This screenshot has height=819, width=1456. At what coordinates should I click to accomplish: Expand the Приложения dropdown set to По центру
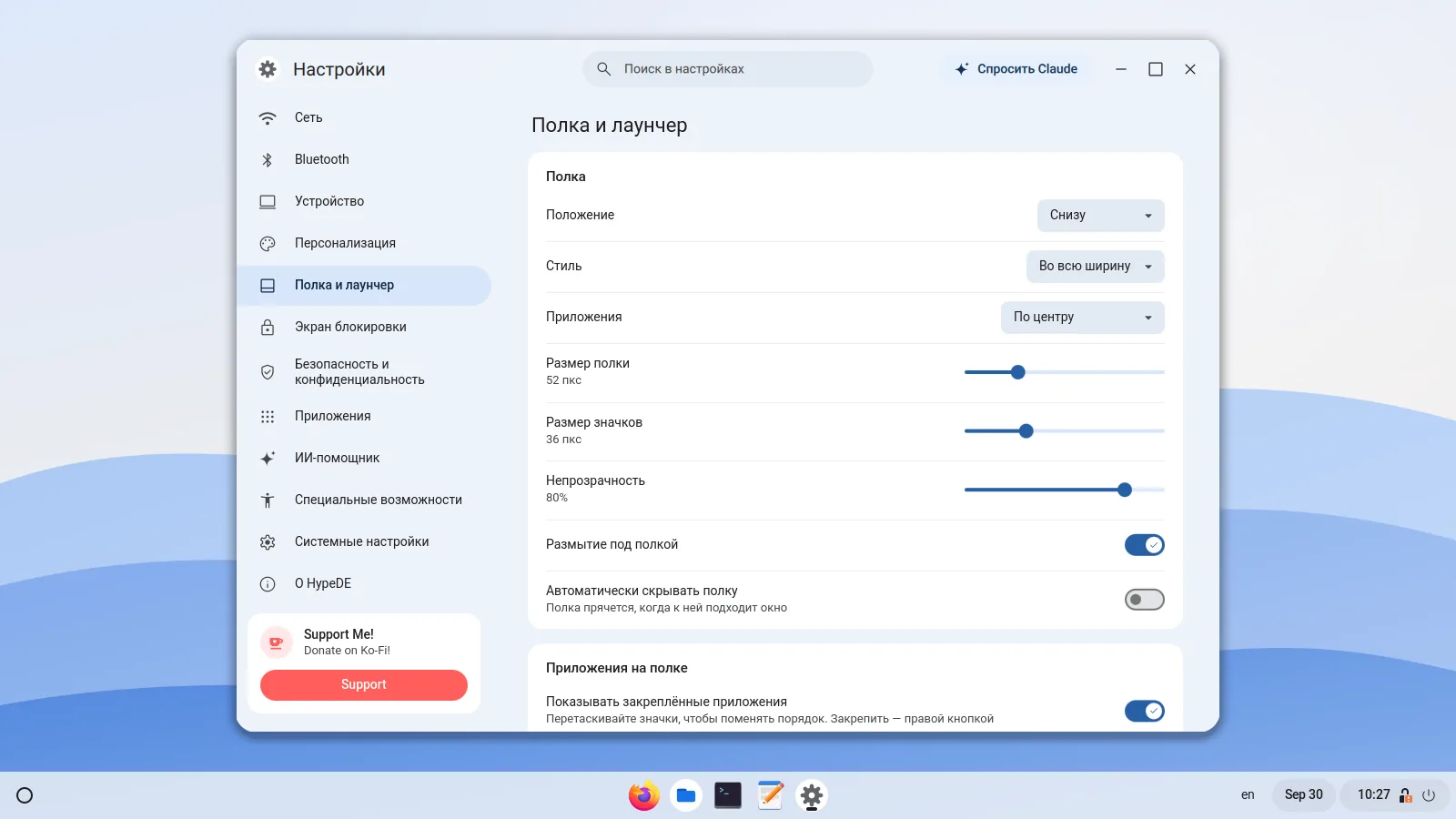pyautogui.click(x=1083, y=318)
